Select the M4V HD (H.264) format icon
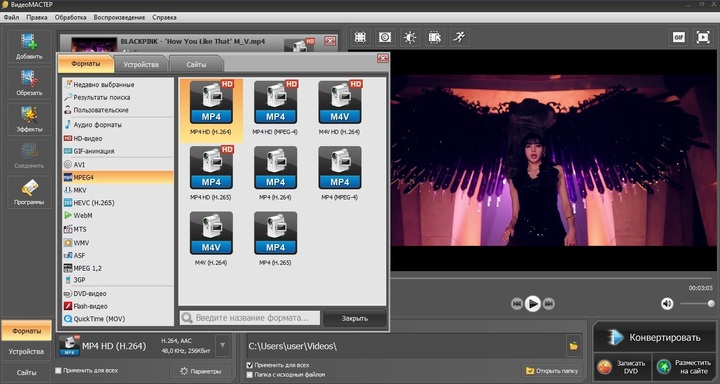 coord(340,102)
